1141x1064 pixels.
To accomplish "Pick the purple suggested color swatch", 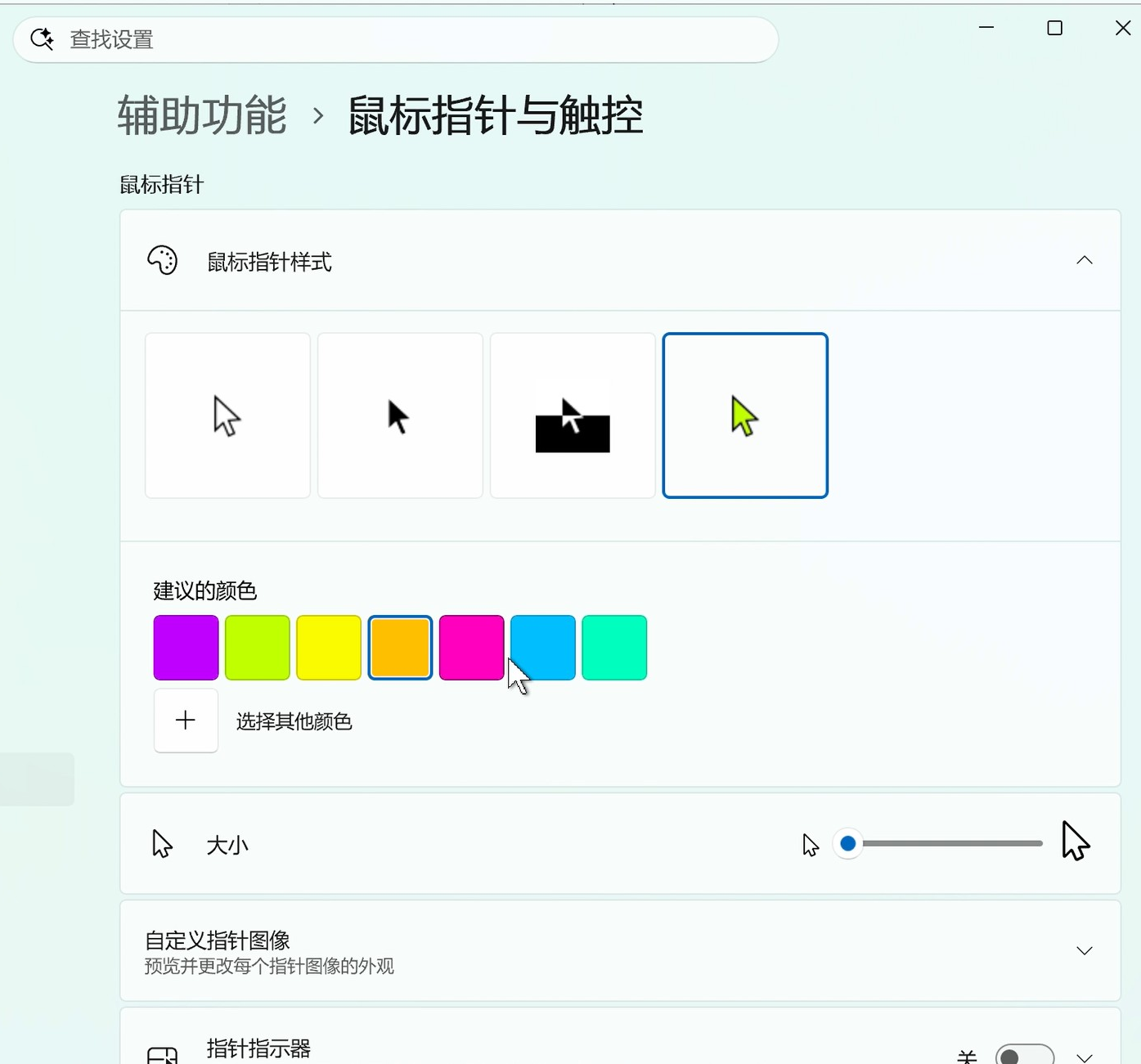I will coord(186,648).
